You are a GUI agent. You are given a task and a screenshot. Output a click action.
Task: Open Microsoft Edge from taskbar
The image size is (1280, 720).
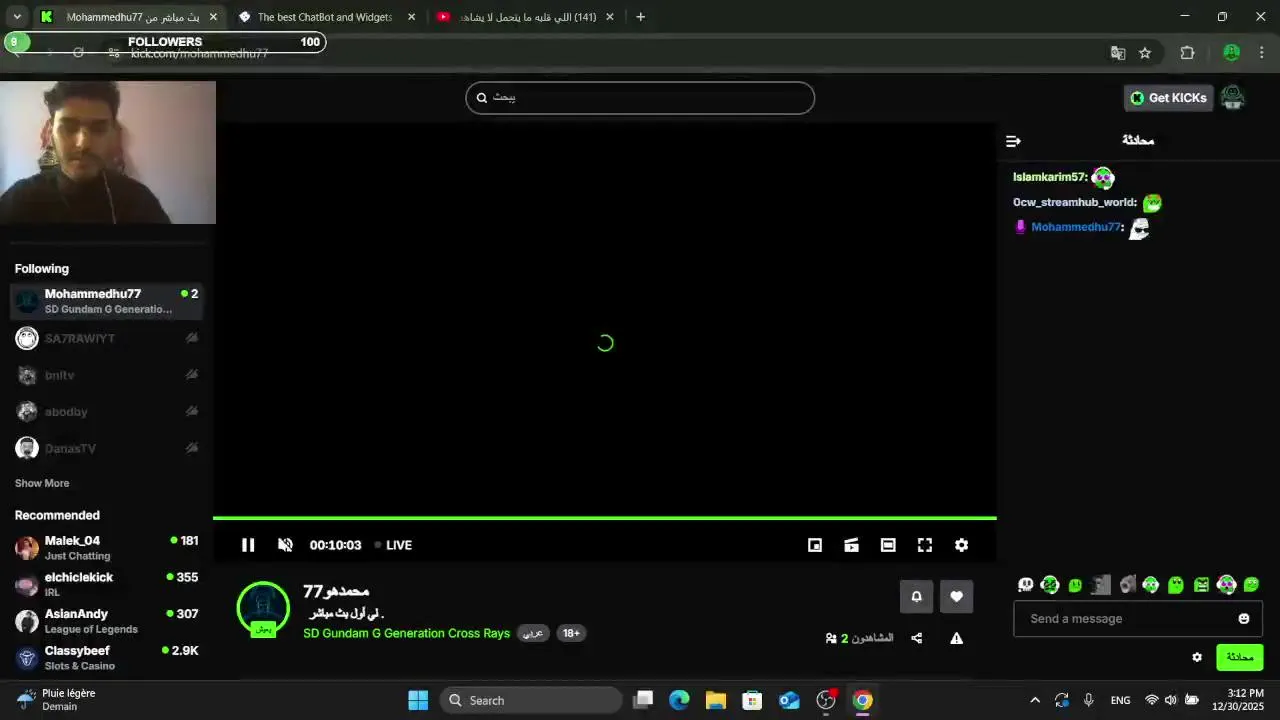pyautogui.click(x=679, y=700)
